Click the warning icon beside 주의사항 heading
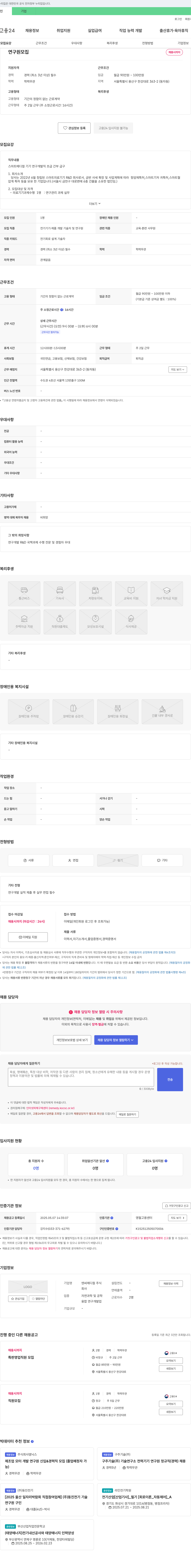The image size is (191, 1568). point(71,1012)
